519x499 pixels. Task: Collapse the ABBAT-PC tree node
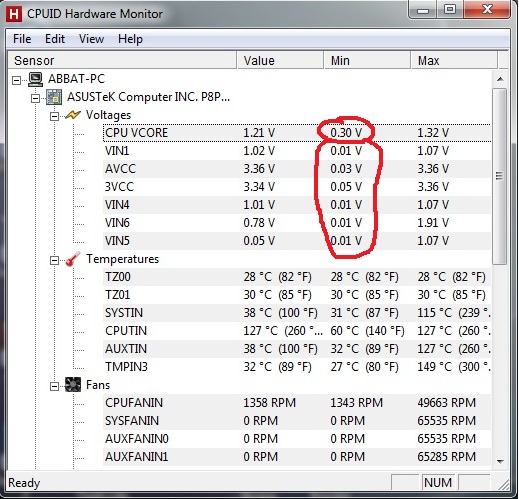[16, 80]
